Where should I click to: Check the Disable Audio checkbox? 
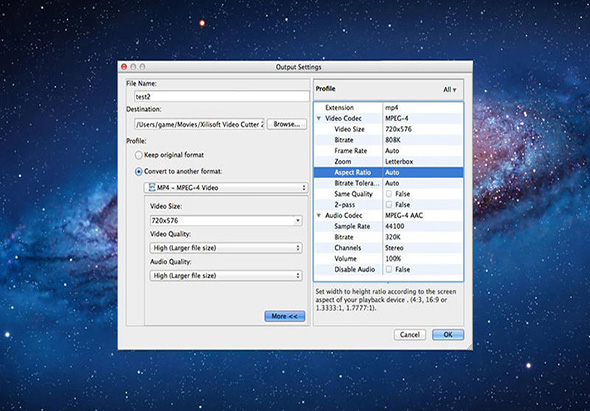[389, 269]
